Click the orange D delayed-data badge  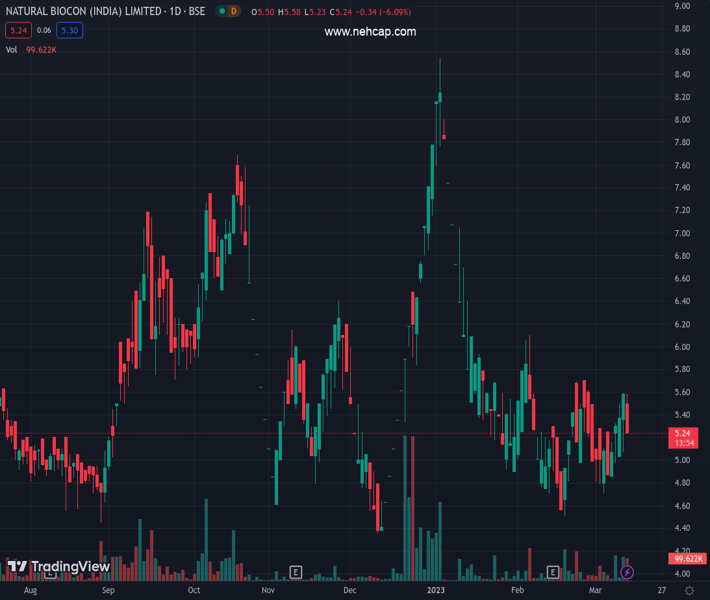(x=234, y=11)
